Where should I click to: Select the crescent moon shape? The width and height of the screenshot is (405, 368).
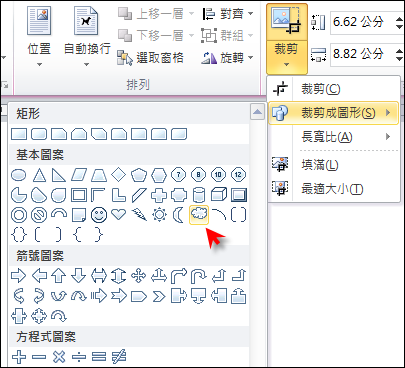tap(179, 215)
